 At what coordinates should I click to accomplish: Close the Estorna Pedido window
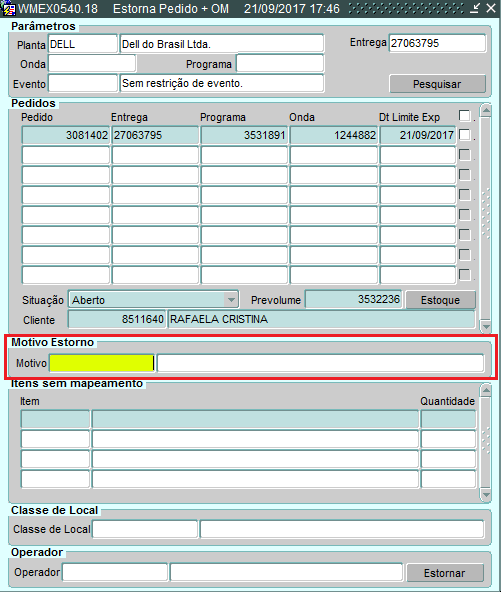pos(491,8)
